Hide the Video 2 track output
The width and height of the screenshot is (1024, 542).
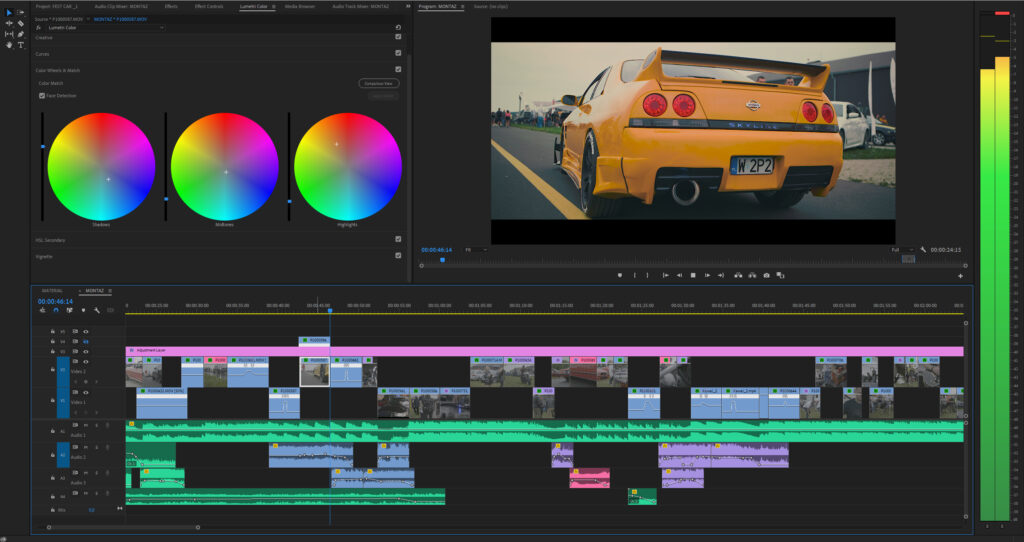pyautogui.click(x=86, y=361)
